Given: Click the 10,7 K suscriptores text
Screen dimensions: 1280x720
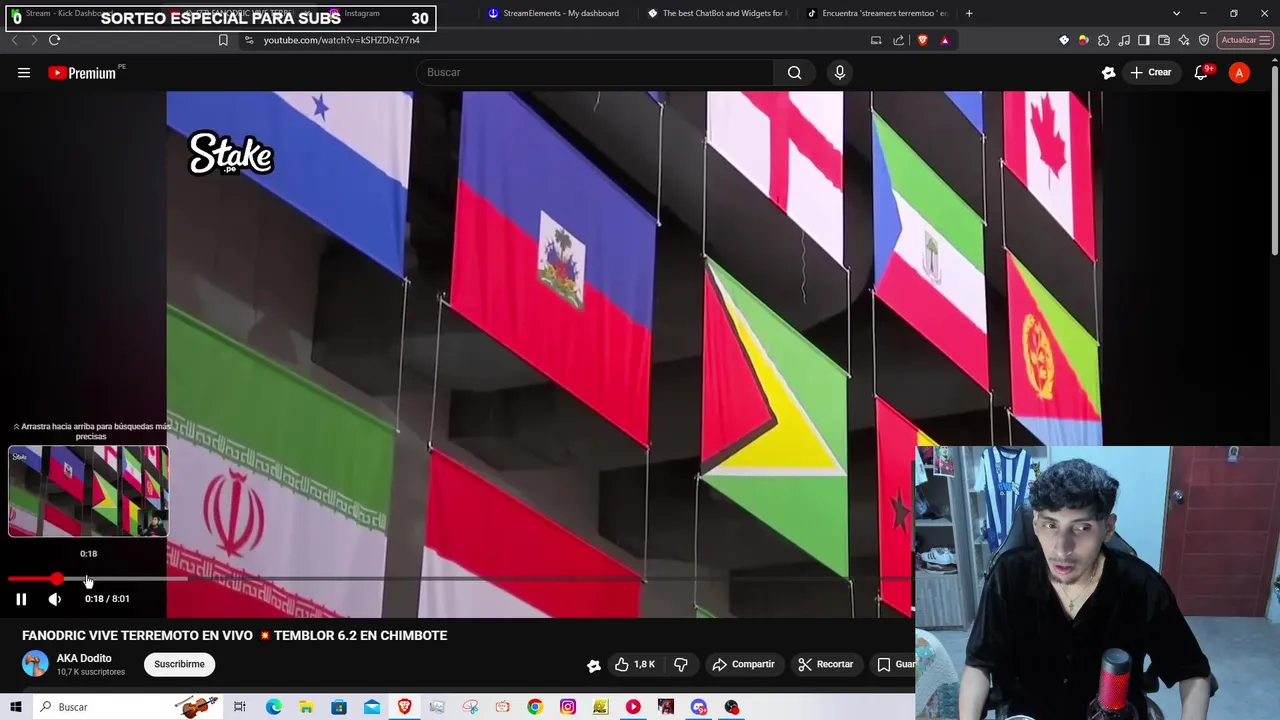Looking at the screenshot, I should point(91,672).
